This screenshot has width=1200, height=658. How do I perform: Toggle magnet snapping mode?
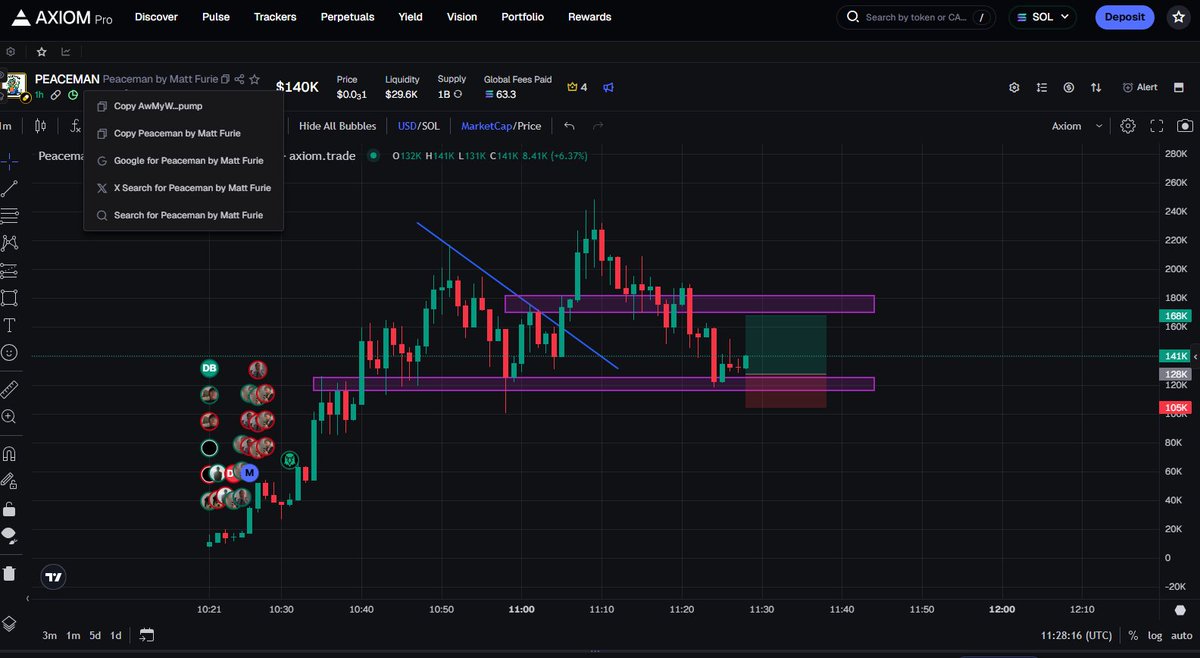pyautogui.click(x=9, y=453)
